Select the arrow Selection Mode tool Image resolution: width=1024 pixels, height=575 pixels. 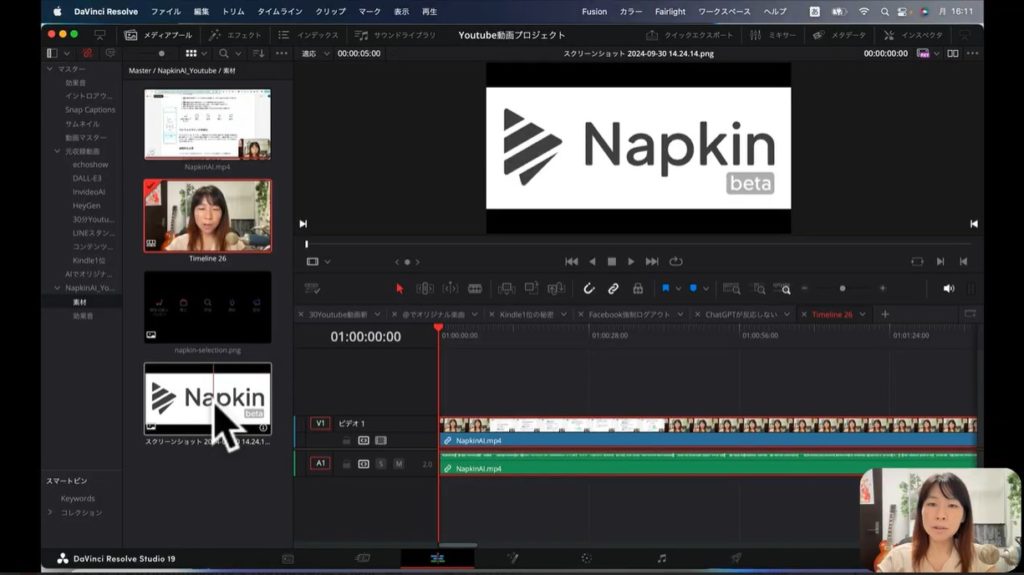click(400, 288)
